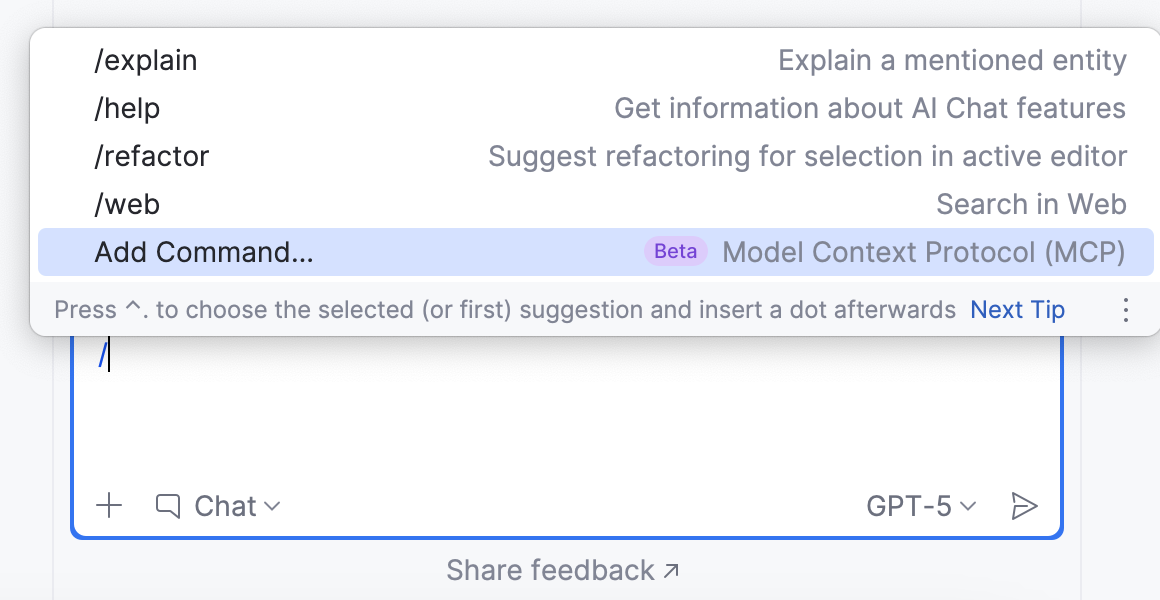This screenshot has height=600, width=1160.
Task: Open the Share feedback link
Action: pyautogui.click(x=563, y=570)
